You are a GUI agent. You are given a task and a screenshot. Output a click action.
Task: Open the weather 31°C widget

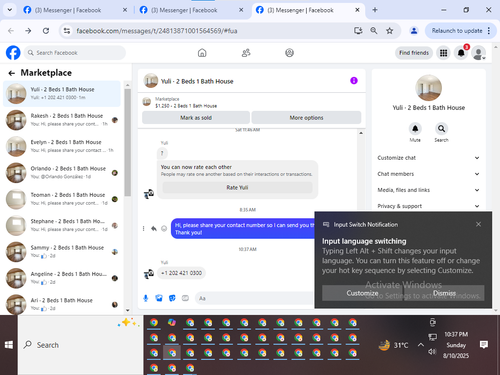point(393,345)
